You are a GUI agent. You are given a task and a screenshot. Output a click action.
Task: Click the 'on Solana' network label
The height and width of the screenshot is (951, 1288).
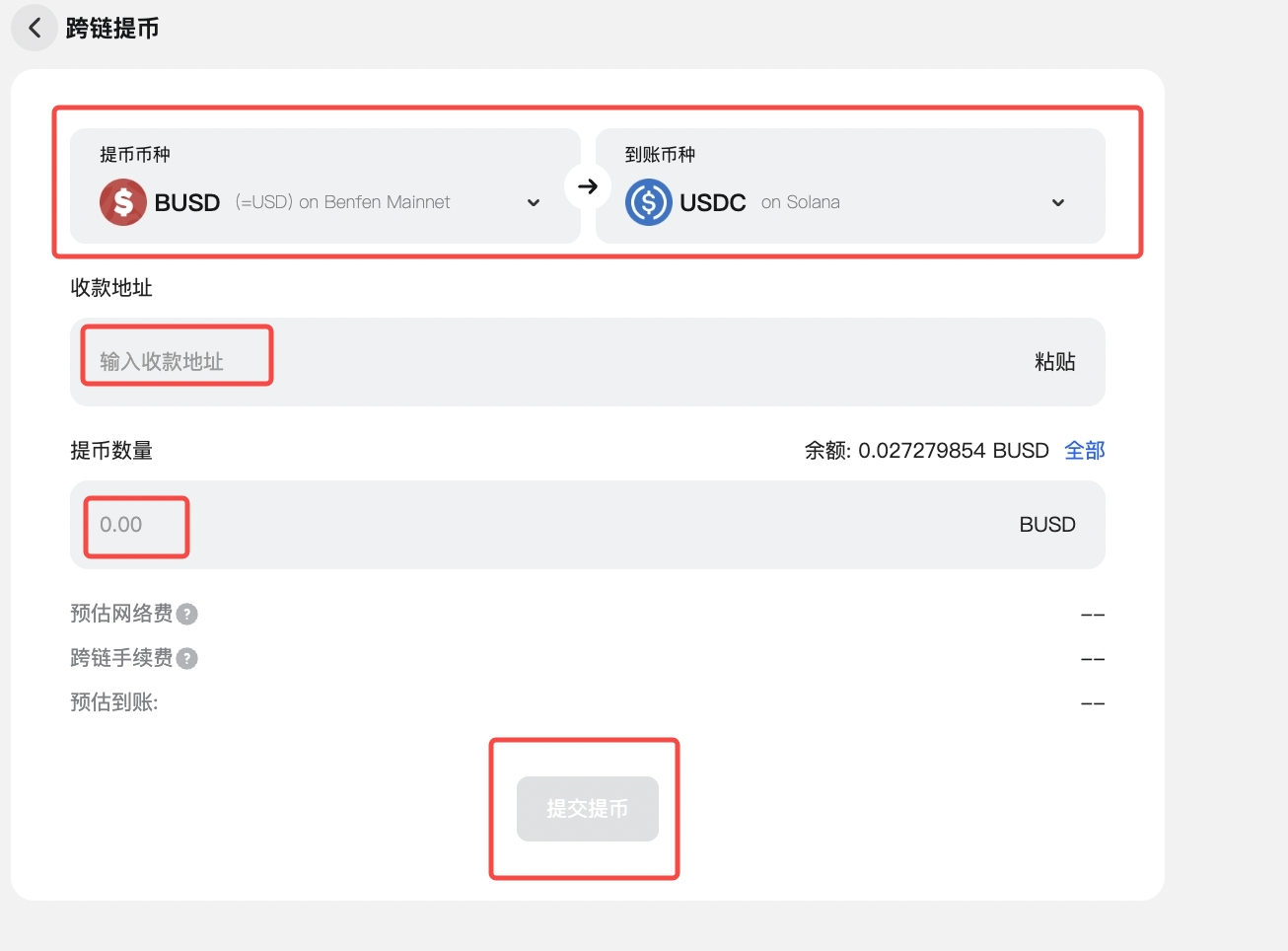(801, 202)
